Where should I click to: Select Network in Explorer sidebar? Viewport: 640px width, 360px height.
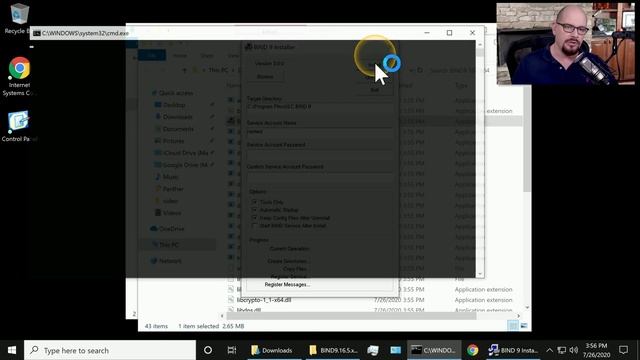tap(170, 261)
